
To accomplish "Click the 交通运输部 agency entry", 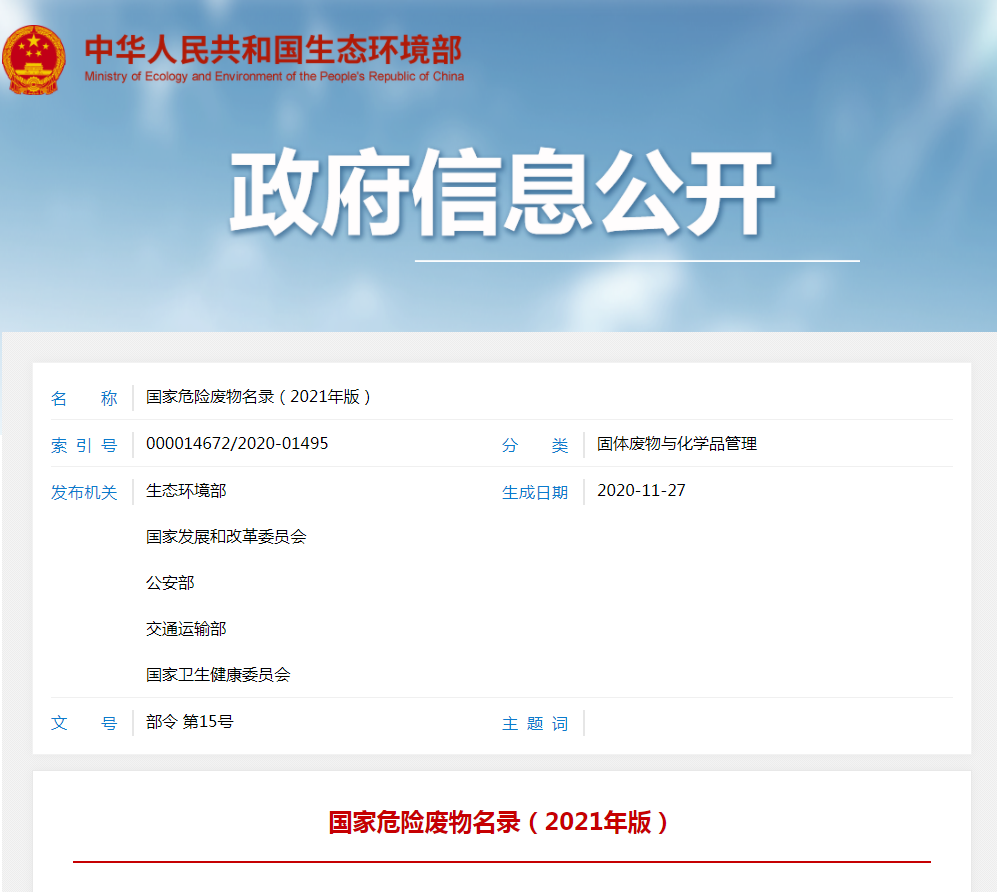I will coord(186,629).
